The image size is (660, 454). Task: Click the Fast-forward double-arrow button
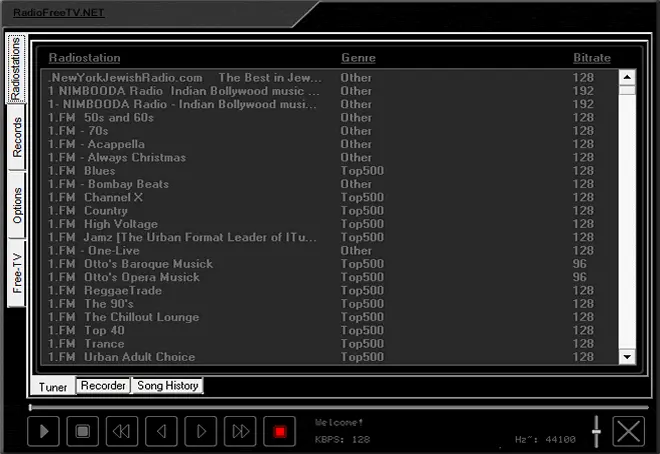(x=240, y=431)
